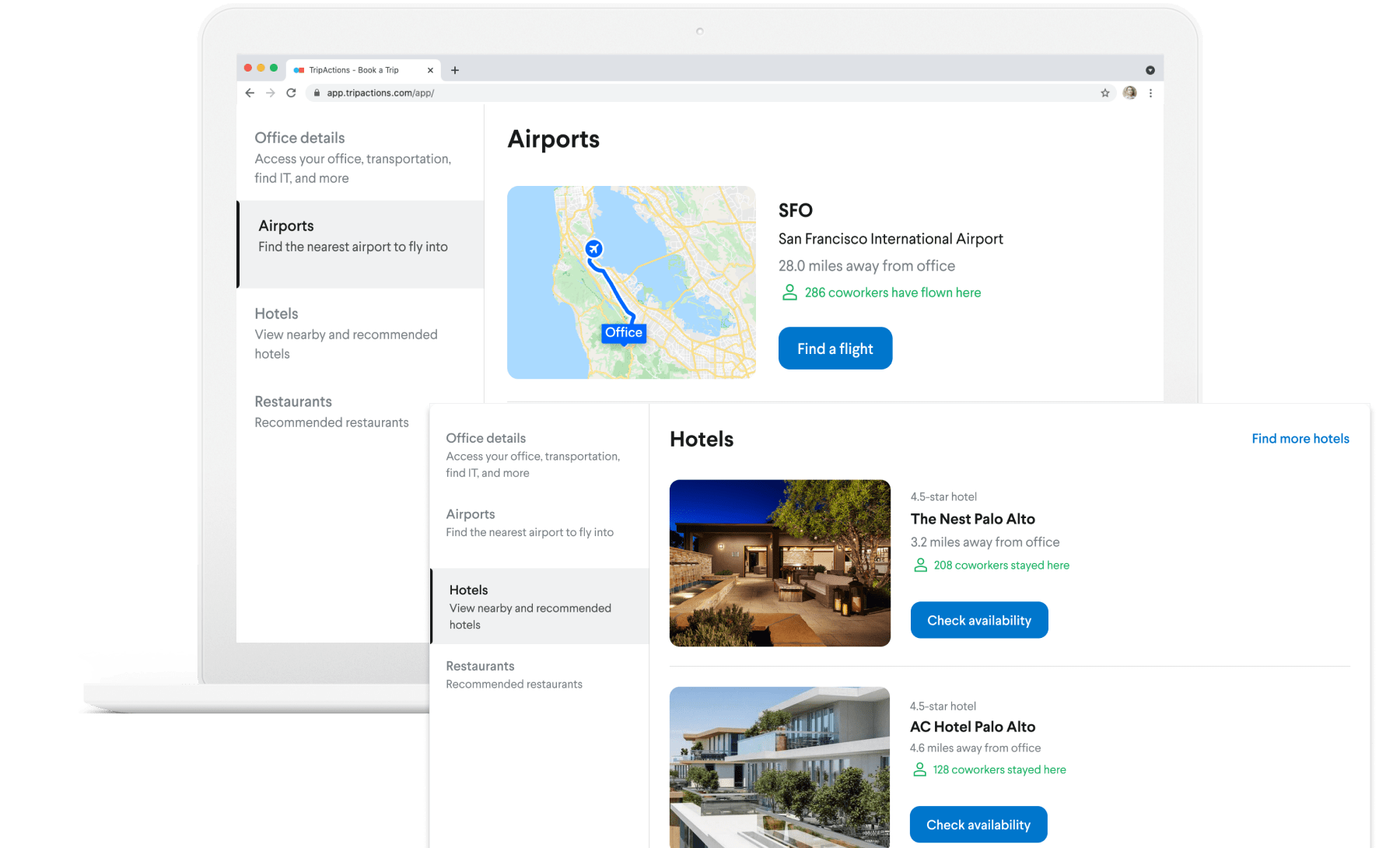Click the Office pin on the map
Viewport: 1400px width, 848px height.
point(624,334)
